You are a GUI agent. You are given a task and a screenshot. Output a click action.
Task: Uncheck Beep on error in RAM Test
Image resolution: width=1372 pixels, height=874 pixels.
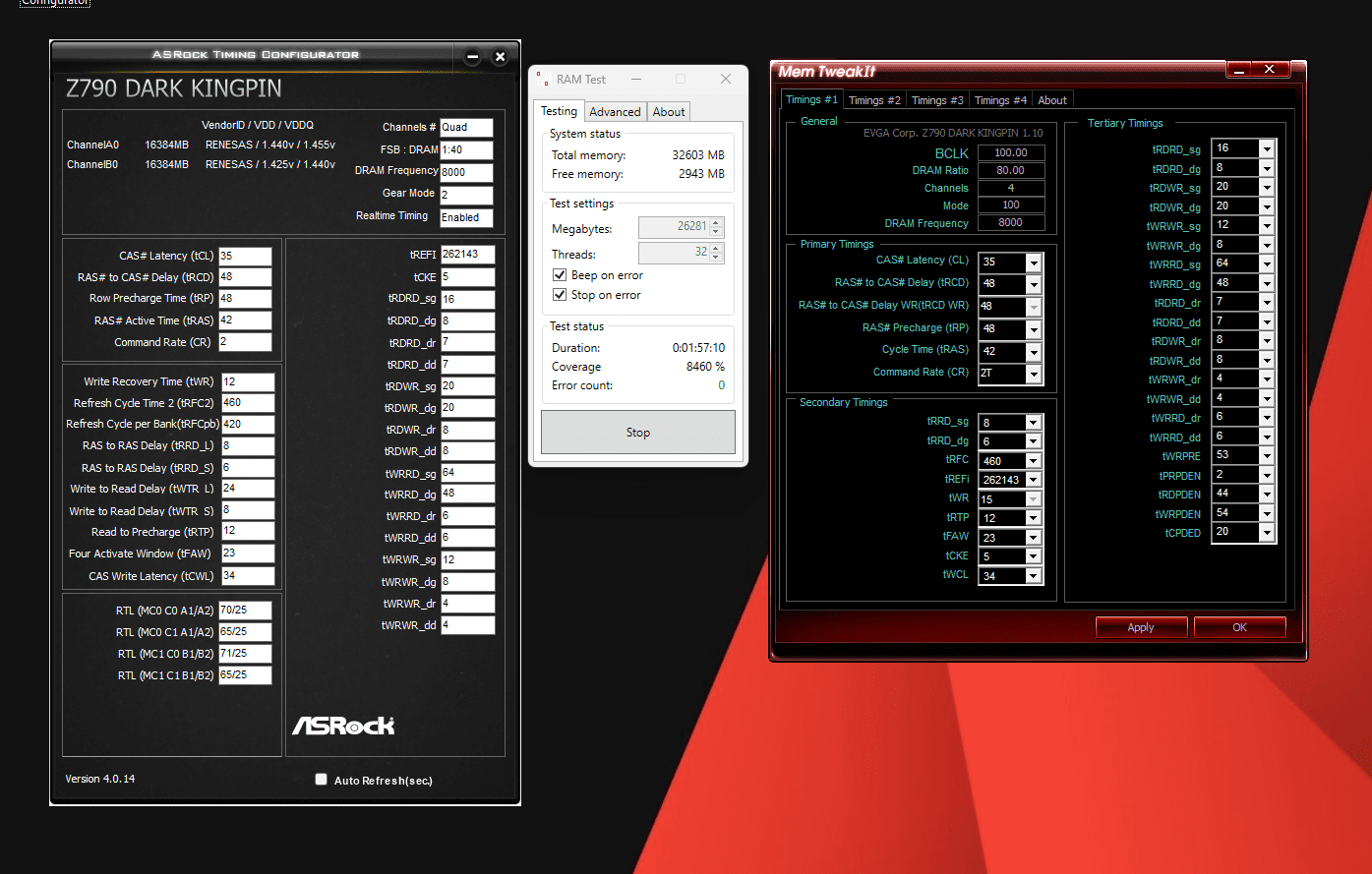click(559, 275)
